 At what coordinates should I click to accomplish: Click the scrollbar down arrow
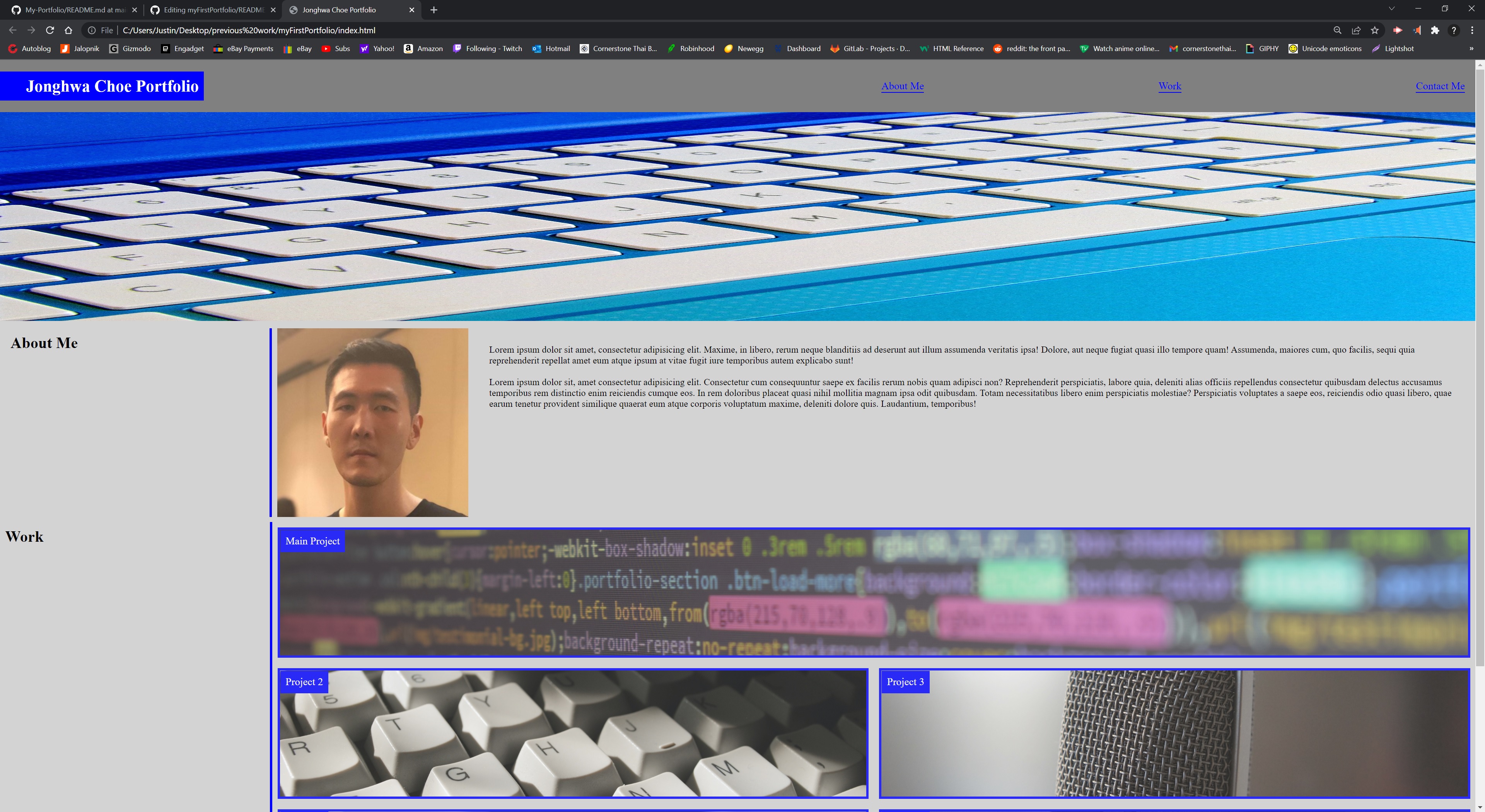tap(1480, 807)
